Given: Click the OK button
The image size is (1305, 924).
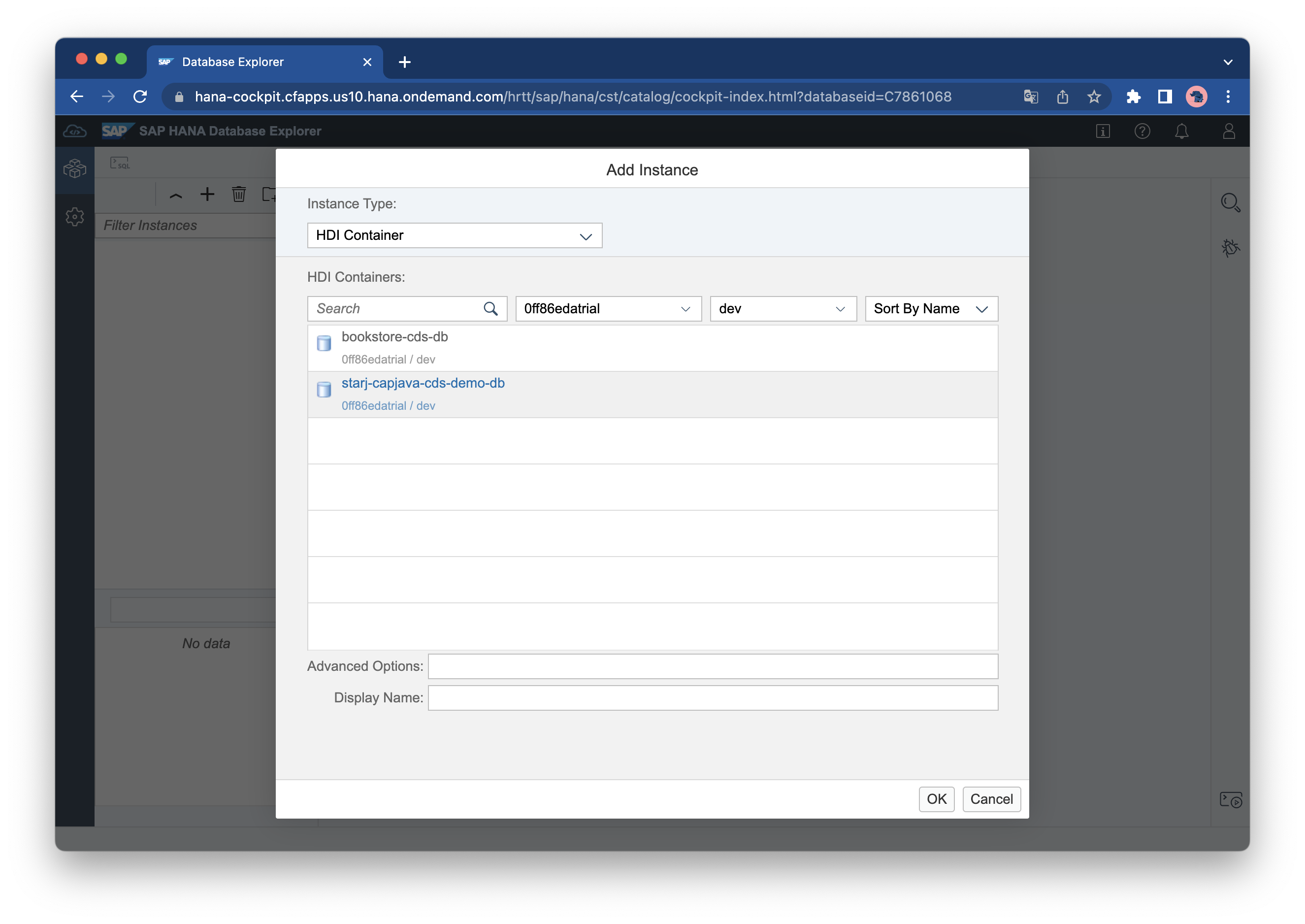Looking at the screenshot, I should (936, 799).
